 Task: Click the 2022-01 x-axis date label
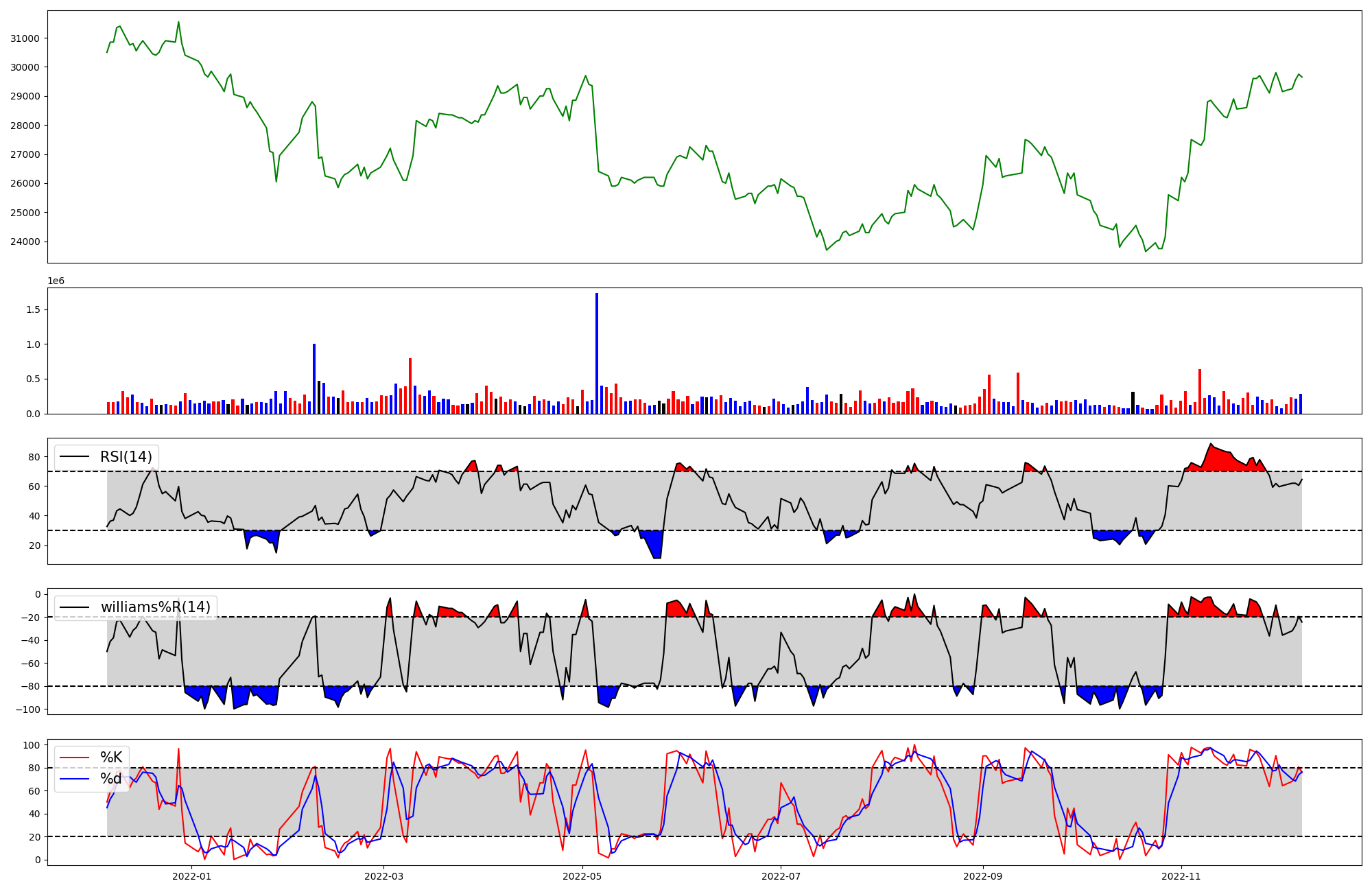pyautogui.click(x=192, y=876)
